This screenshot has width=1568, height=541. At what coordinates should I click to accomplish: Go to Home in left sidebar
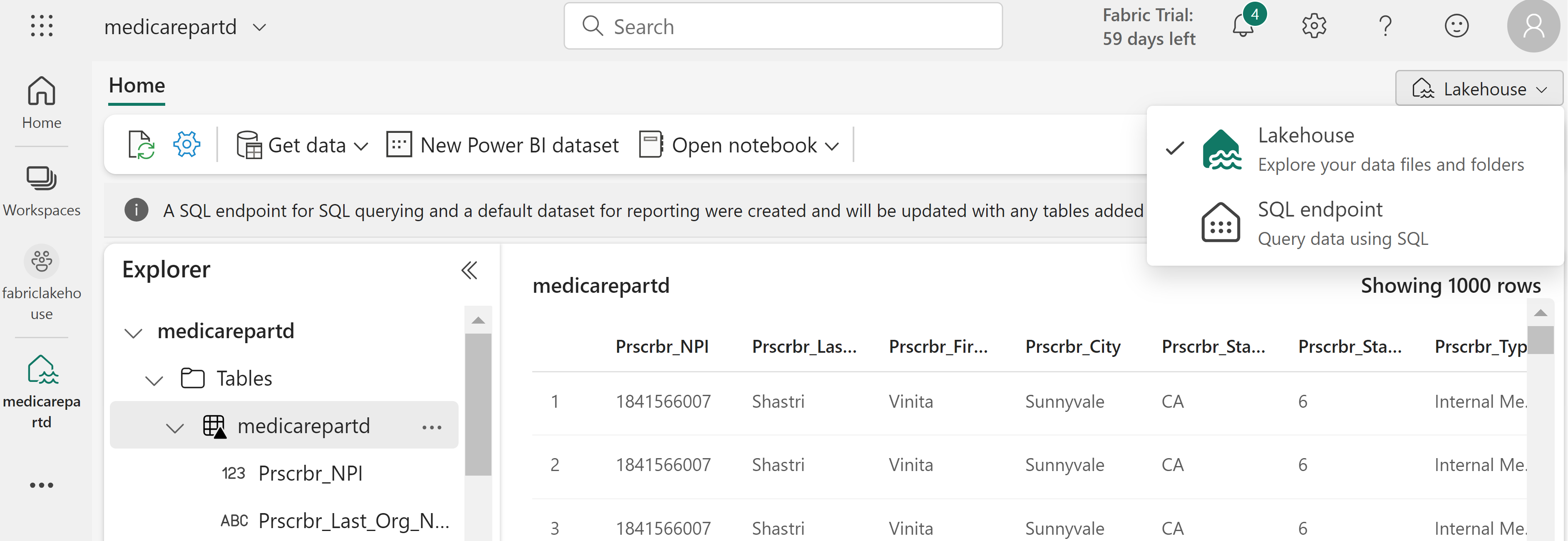tap(41, 102)
